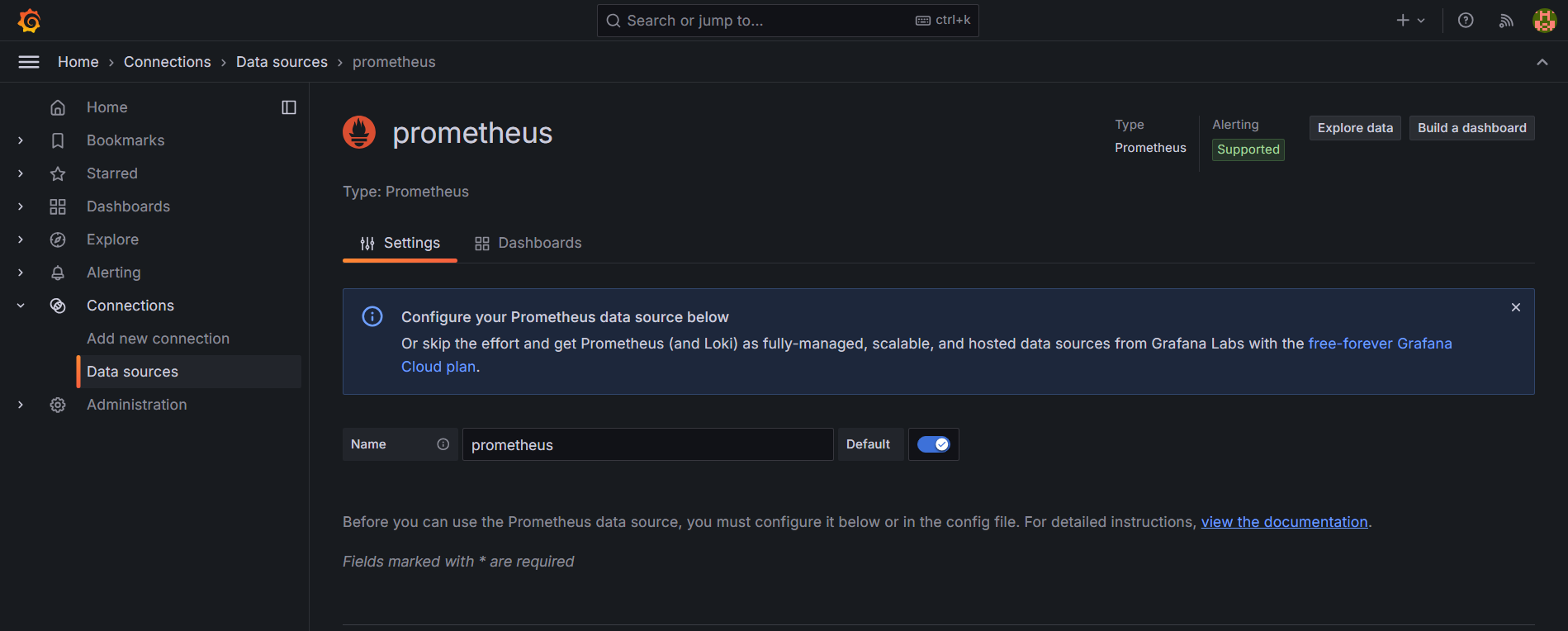Expand the Explore section chevron

(21, 240)
